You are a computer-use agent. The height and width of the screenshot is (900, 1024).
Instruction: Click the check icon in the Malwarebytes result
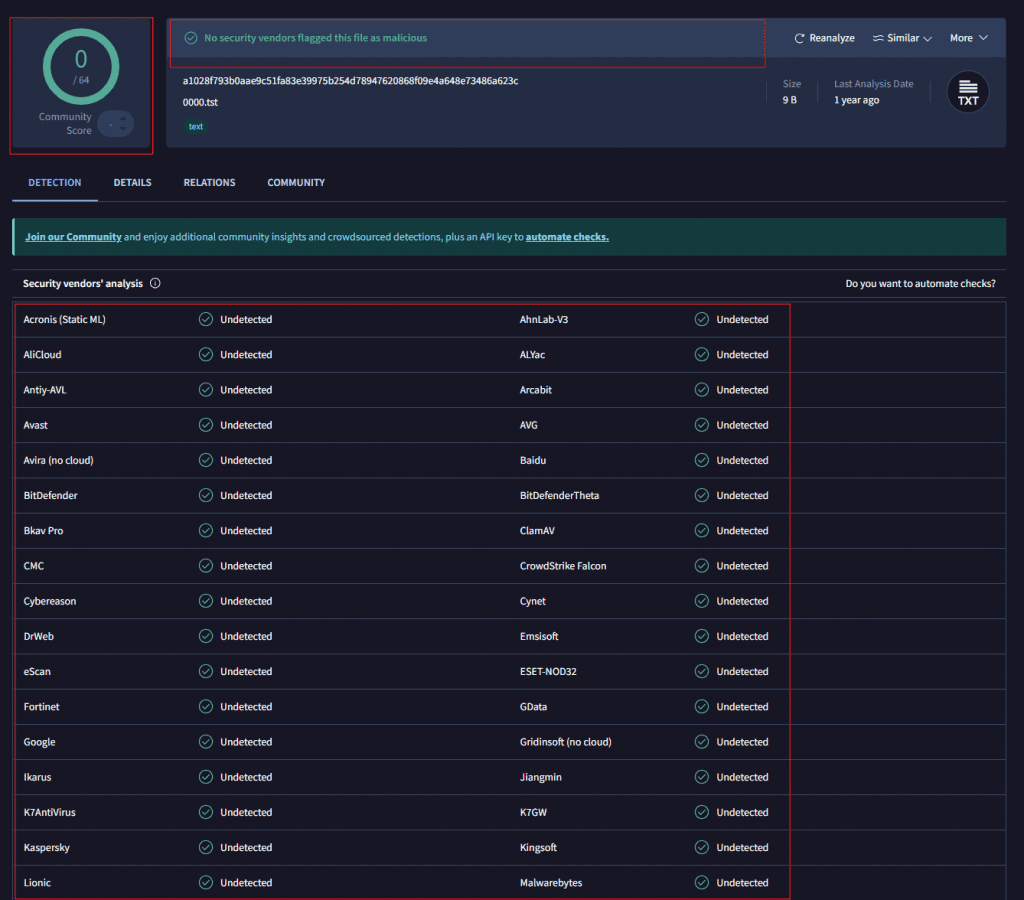(702, 883)
